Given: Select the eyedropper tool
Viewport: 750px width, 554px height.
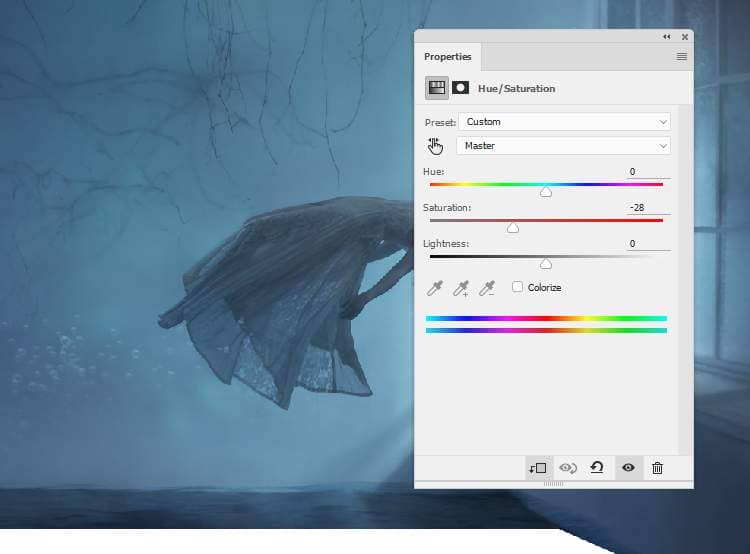Looking at the screenshot, I should click(x=435, y=288).
